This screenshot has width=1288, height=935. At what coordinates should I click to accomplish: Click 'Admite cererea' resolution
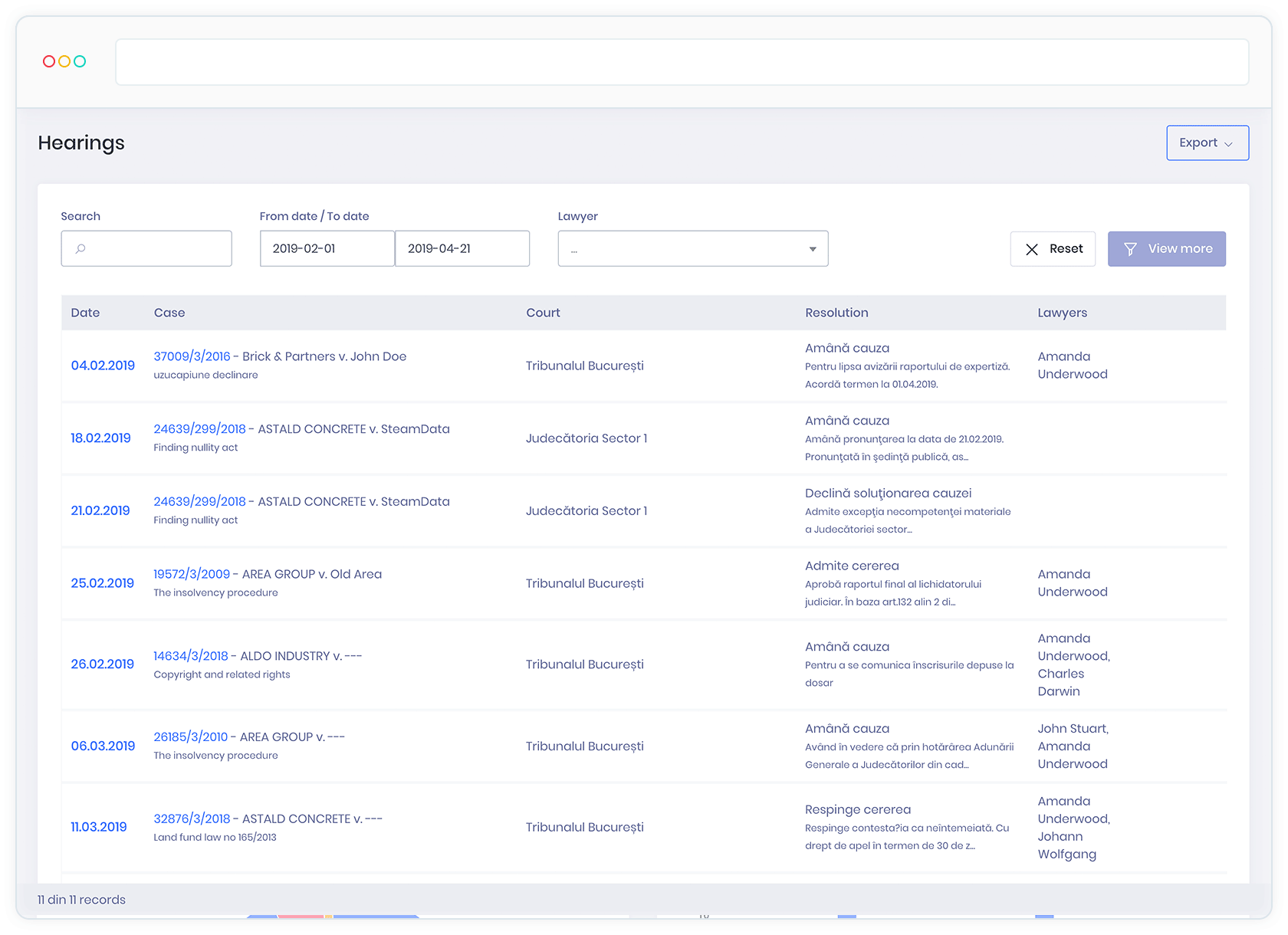[852, 566]
